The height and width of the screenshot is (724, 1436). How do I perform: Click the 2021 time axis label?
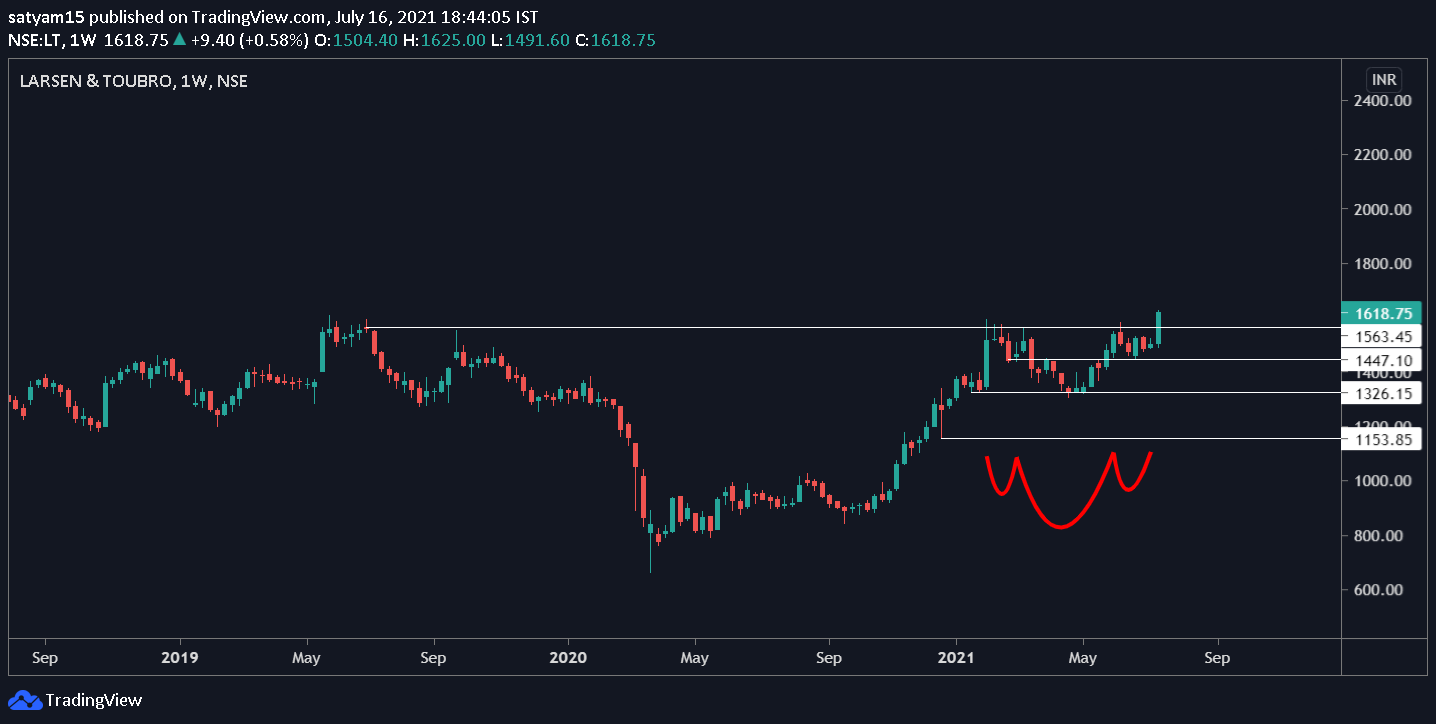955,658
